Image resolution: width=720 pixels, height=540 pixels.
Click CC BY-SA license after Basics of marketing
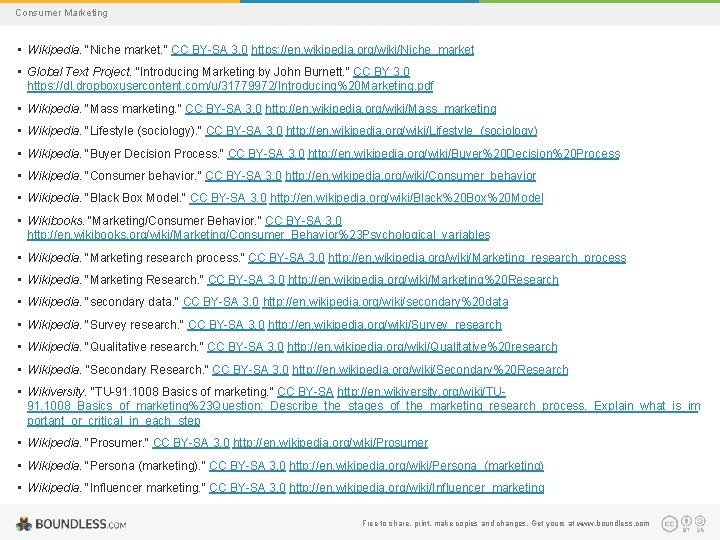pos(305,392)
